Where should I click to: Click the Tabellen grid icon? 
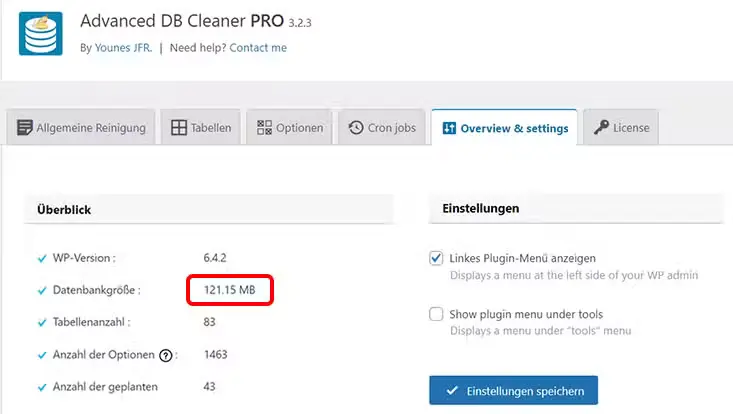[x=179, y=128]
